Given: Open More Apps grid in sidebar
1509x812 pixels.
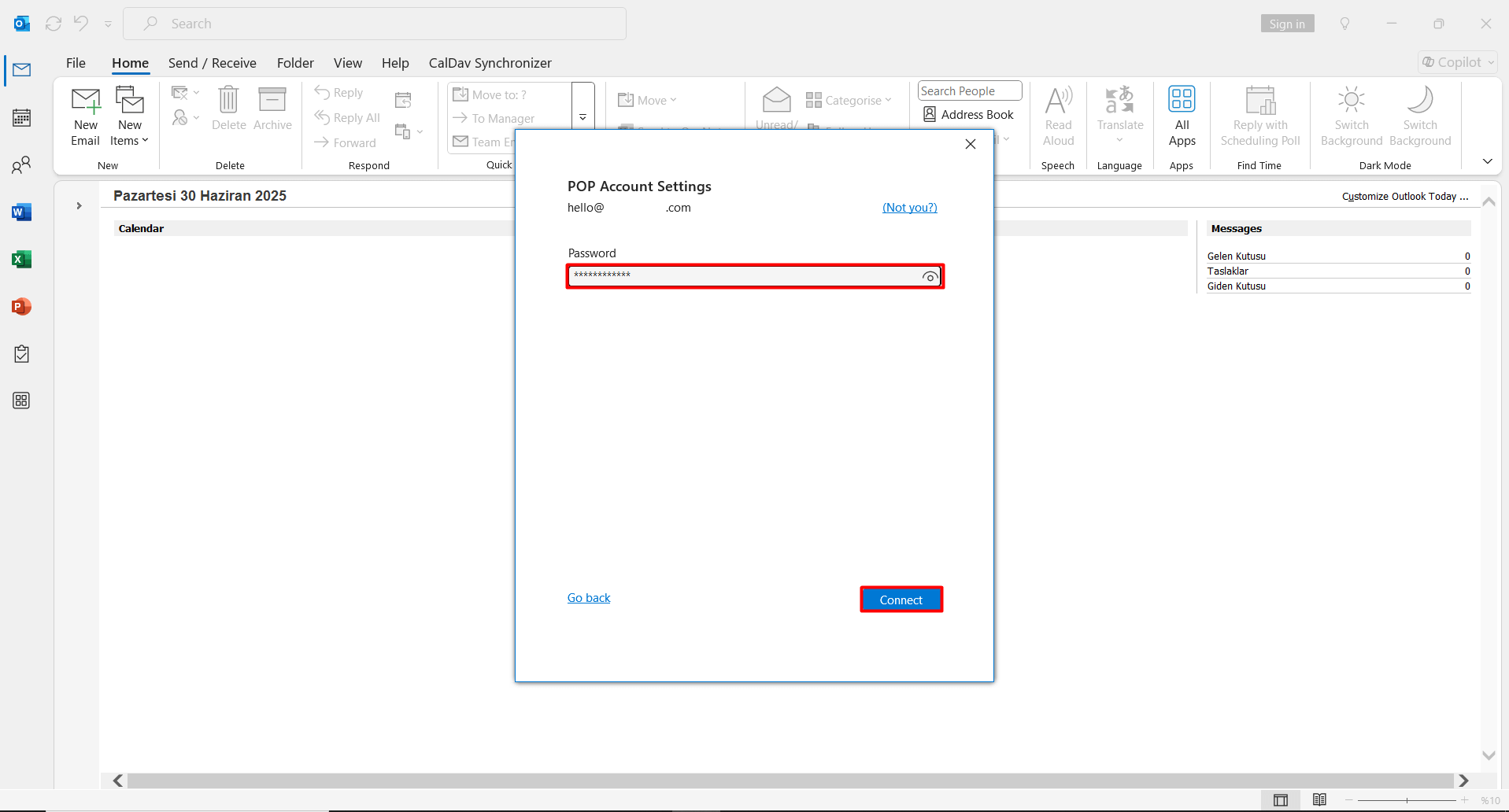Looking at the screenshot, I should click(22, 400).
